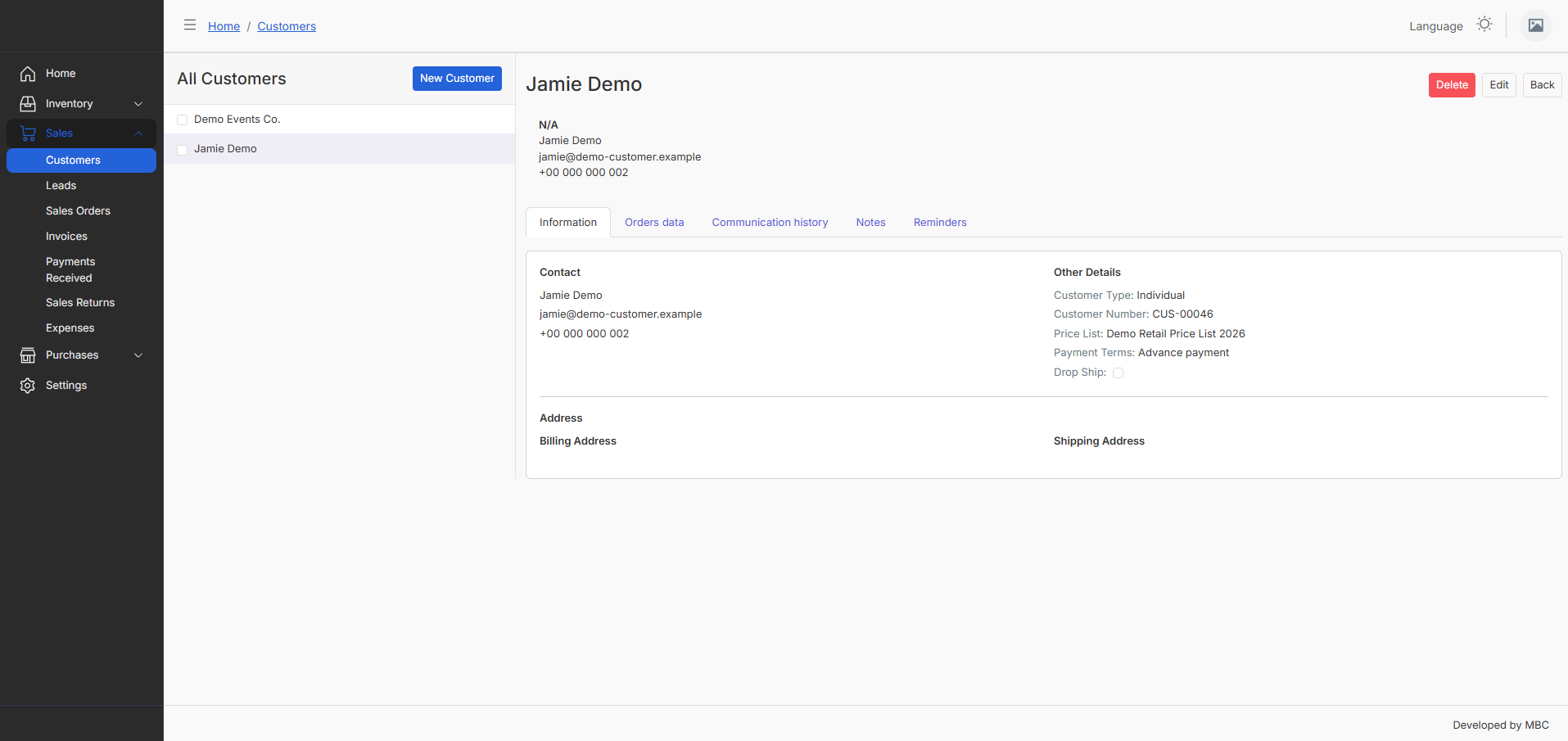Open the Notes tab
Screen dimensions: 1568x741
click(871, 223)
